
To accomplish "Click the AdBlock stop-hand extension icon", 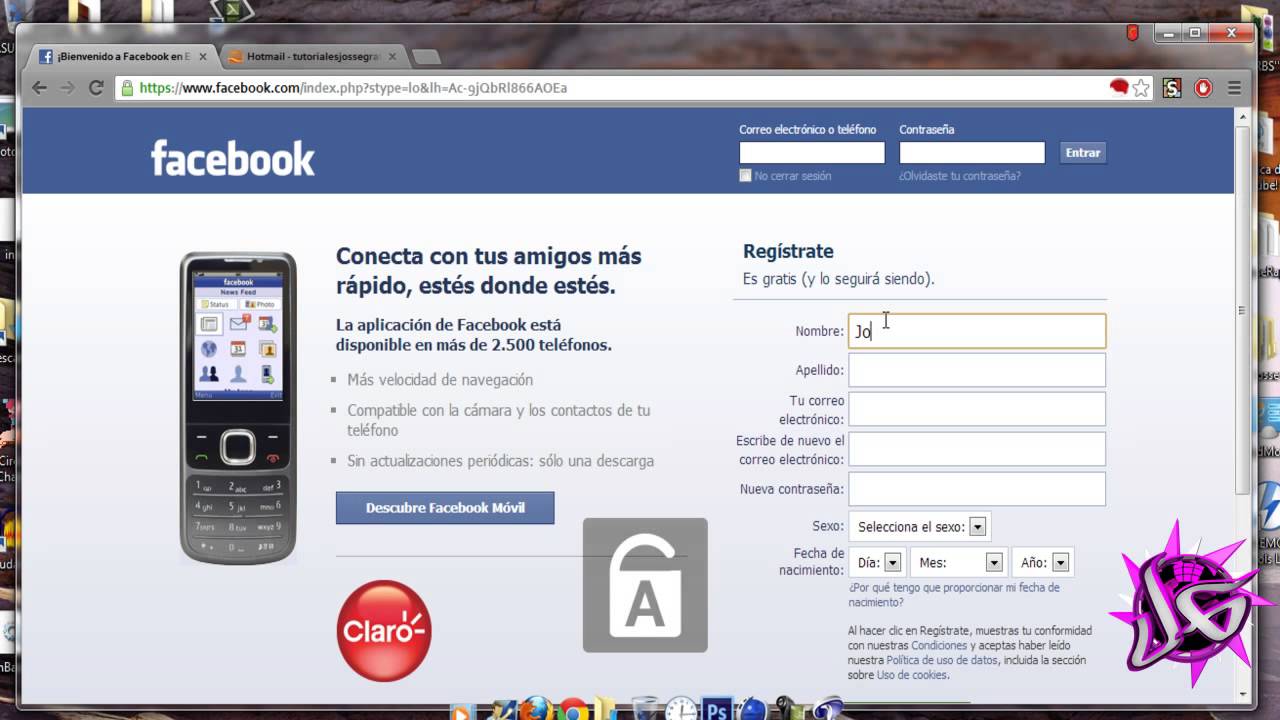I will (x=1204, y=88).
